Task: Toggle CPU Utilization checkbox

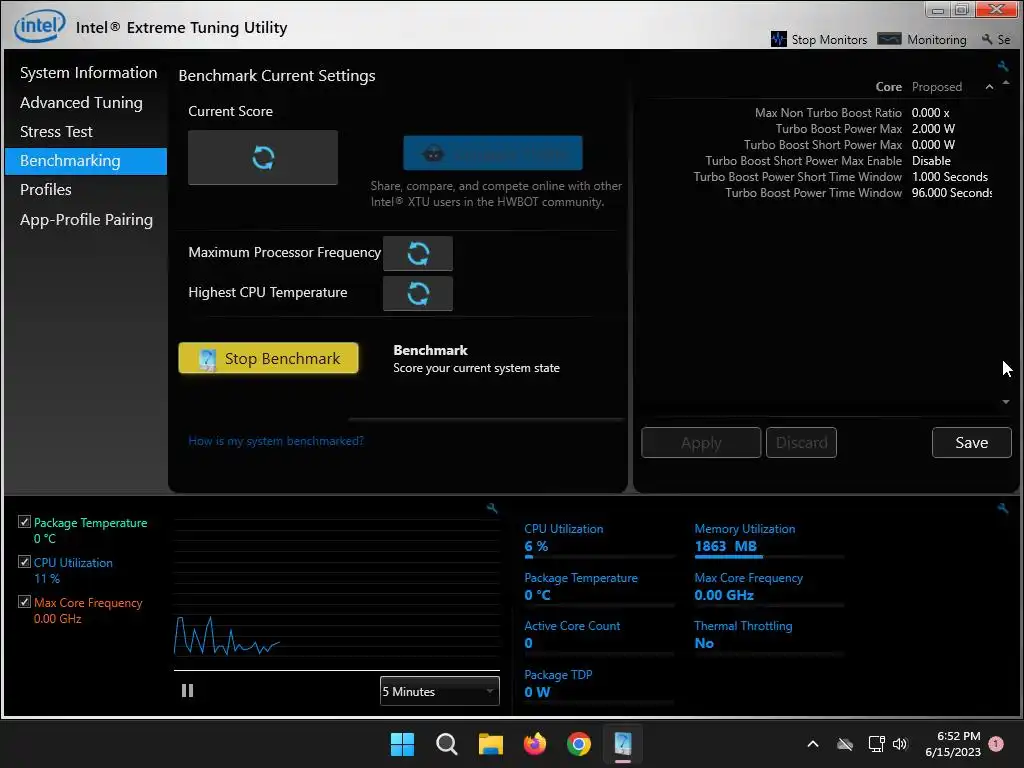Action: [x=25, y=562]
